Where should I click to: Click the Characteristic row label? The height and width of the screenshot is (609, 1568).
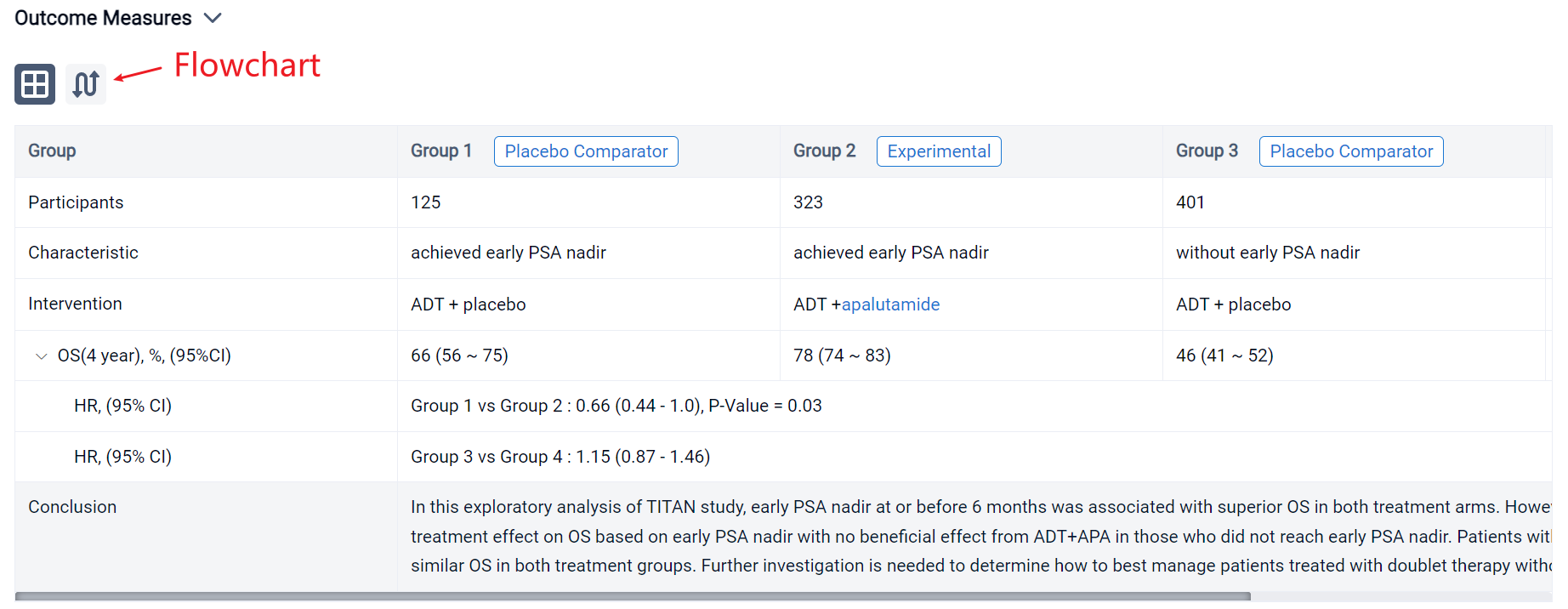click(82, 253)
